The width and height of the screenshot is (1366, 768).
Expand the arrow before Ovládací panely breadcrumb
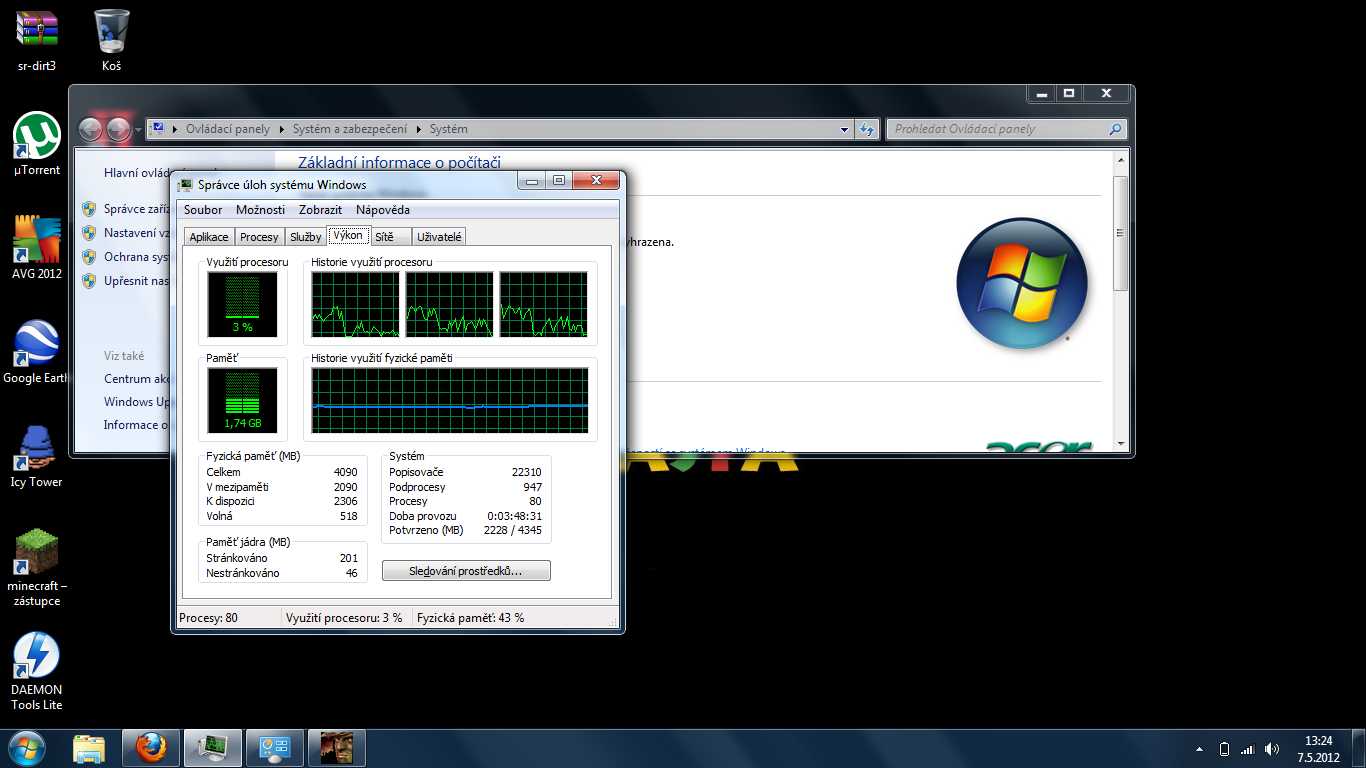[176, 129]
